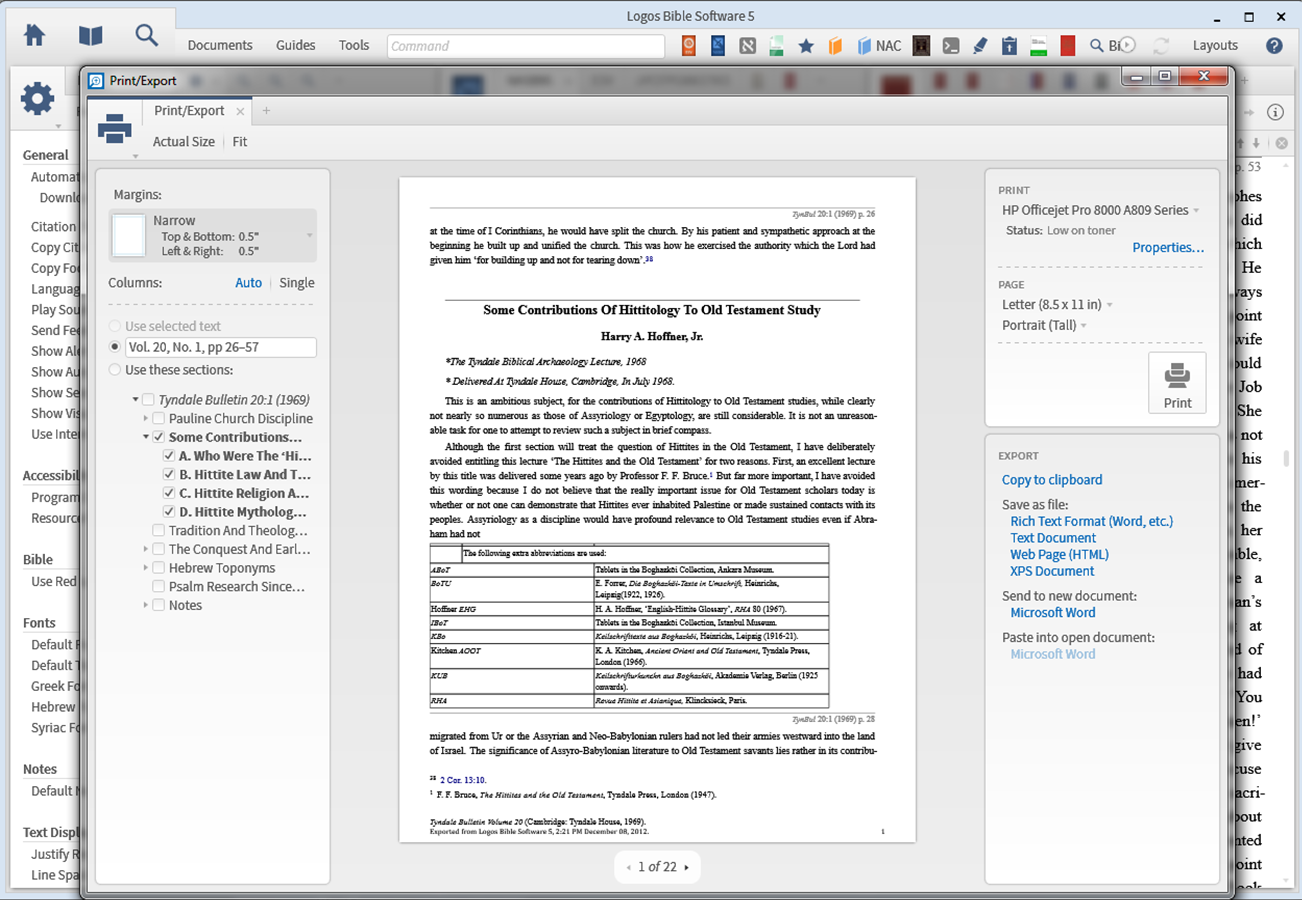Export as Rich Text Format (Word, etc.)

pos(1091,521)
